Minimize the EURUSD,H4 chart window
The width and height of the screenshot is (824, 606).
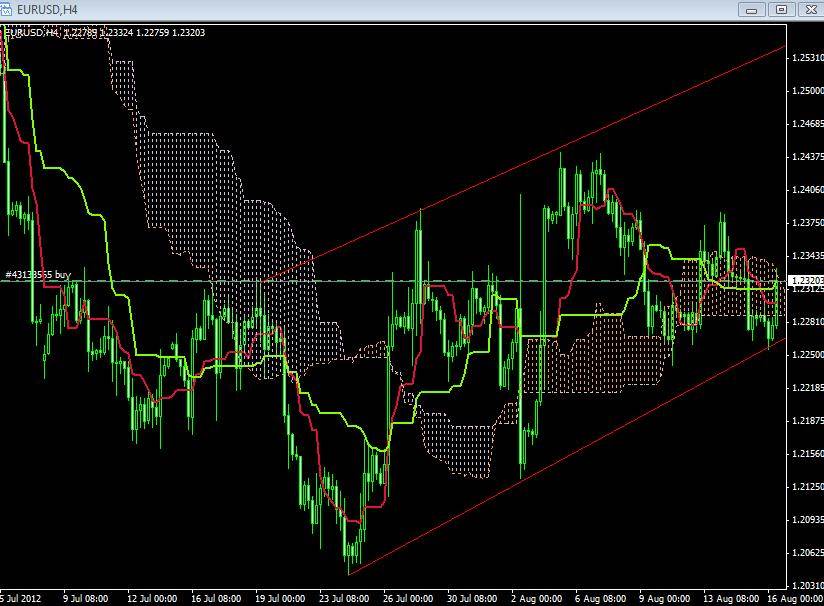[x=751, y=9]
